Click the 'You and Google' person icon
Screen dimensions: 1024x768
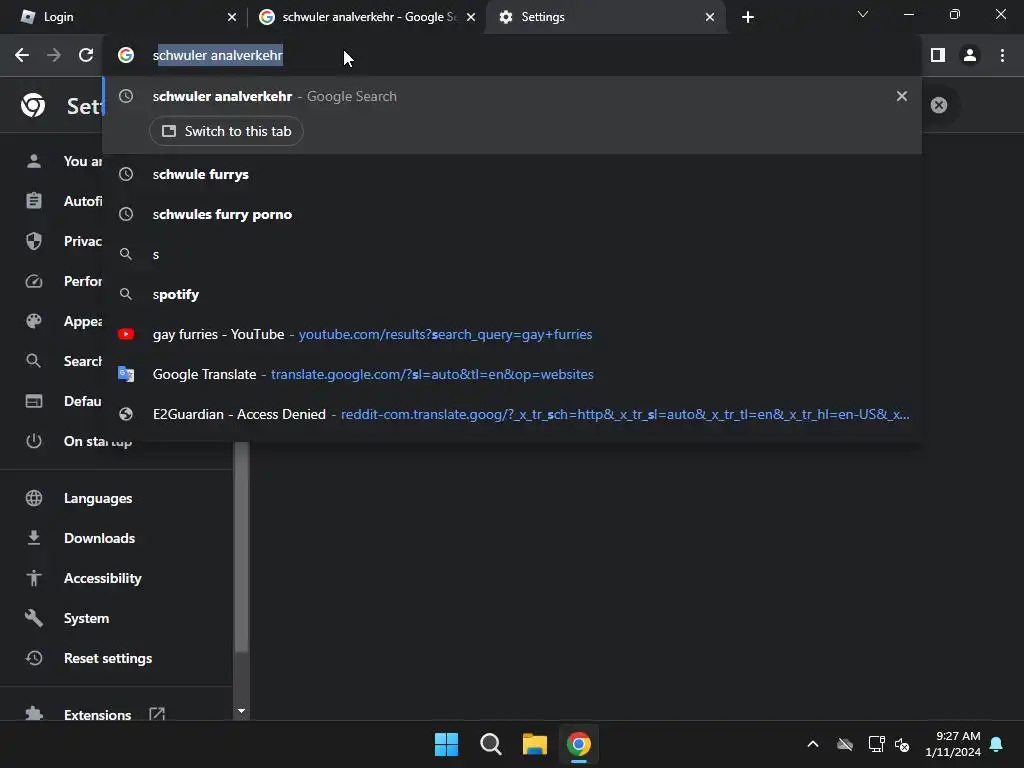[x=34, y=161]
